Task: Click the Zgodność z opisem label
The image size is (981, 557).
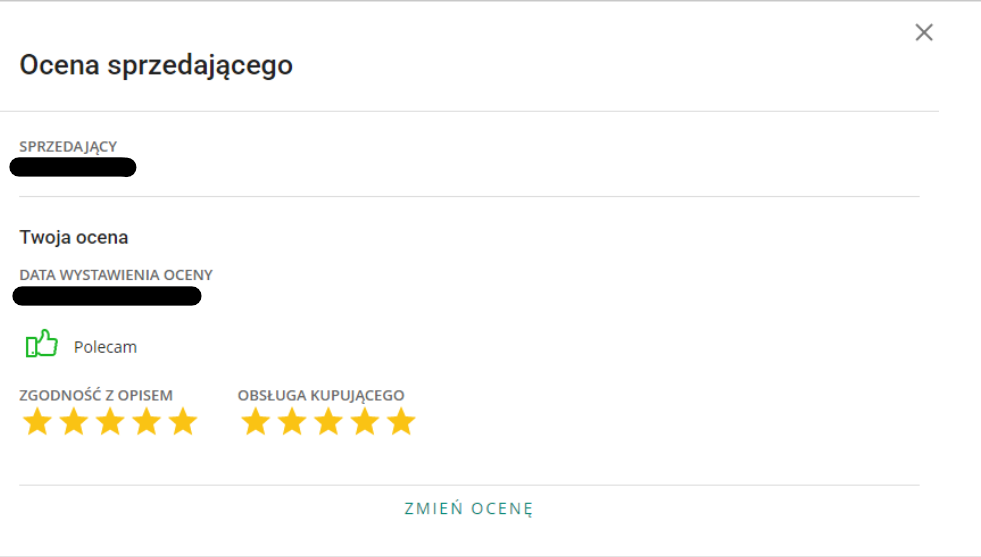Action: tap(96, 396)
